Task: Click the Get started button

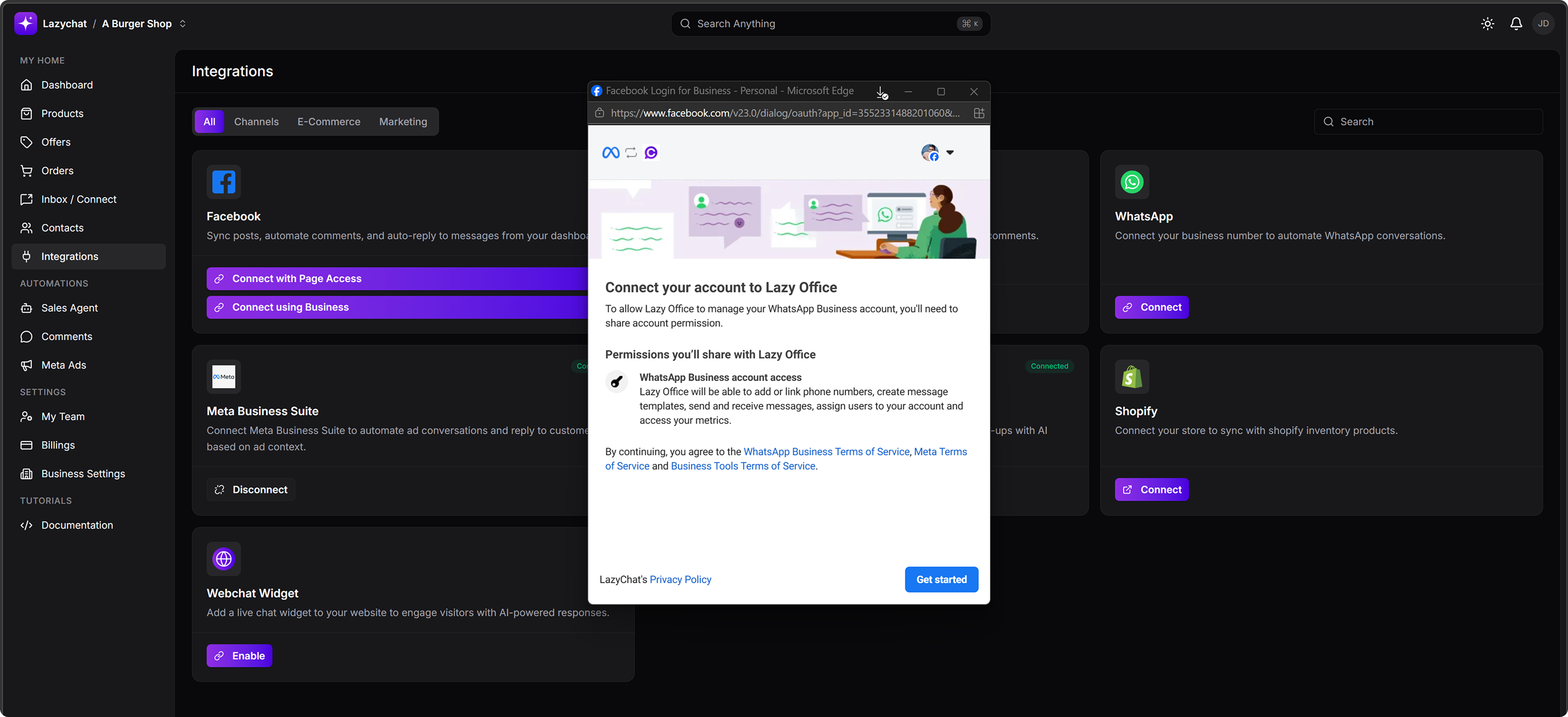Action: (941, 580)
